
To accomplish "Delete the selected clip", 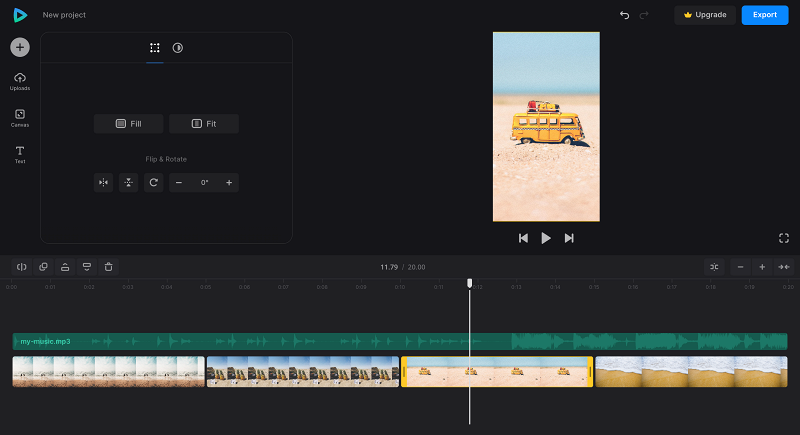I will pos(108,267).
